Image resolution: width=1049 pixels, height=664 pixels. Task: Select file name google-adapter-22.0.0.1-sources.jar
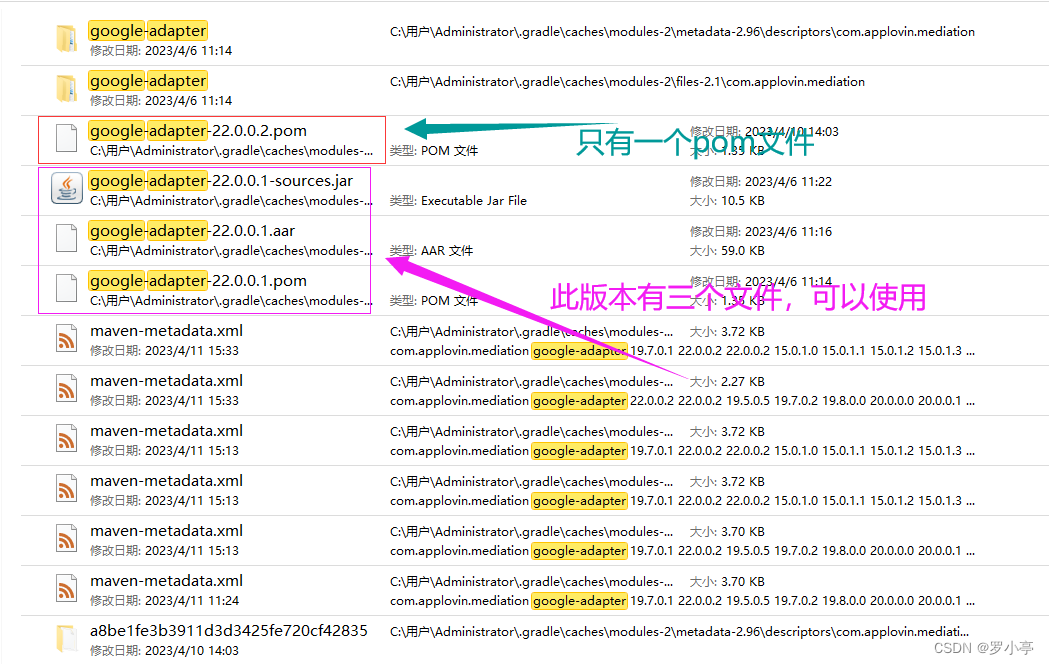(221, 181)
